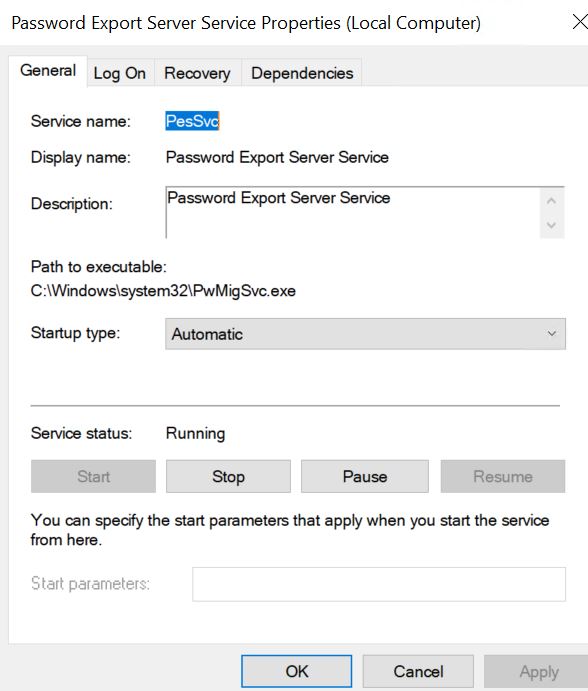Click the description scroll up arrow
The image size is (588, 691).
coord(551,201)
